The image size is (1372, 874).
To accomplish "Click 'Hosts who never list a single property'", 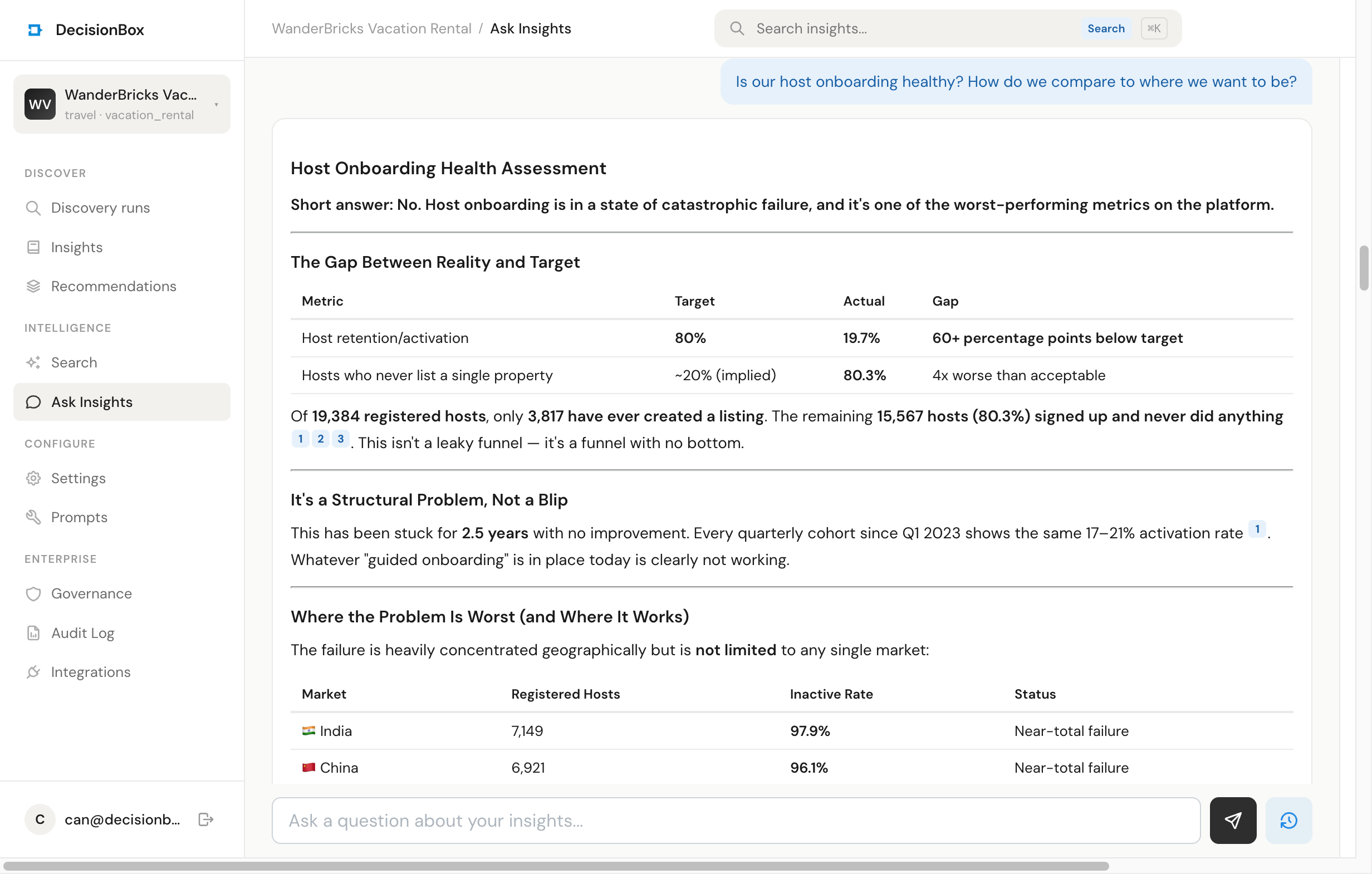I will pos(427,375).
